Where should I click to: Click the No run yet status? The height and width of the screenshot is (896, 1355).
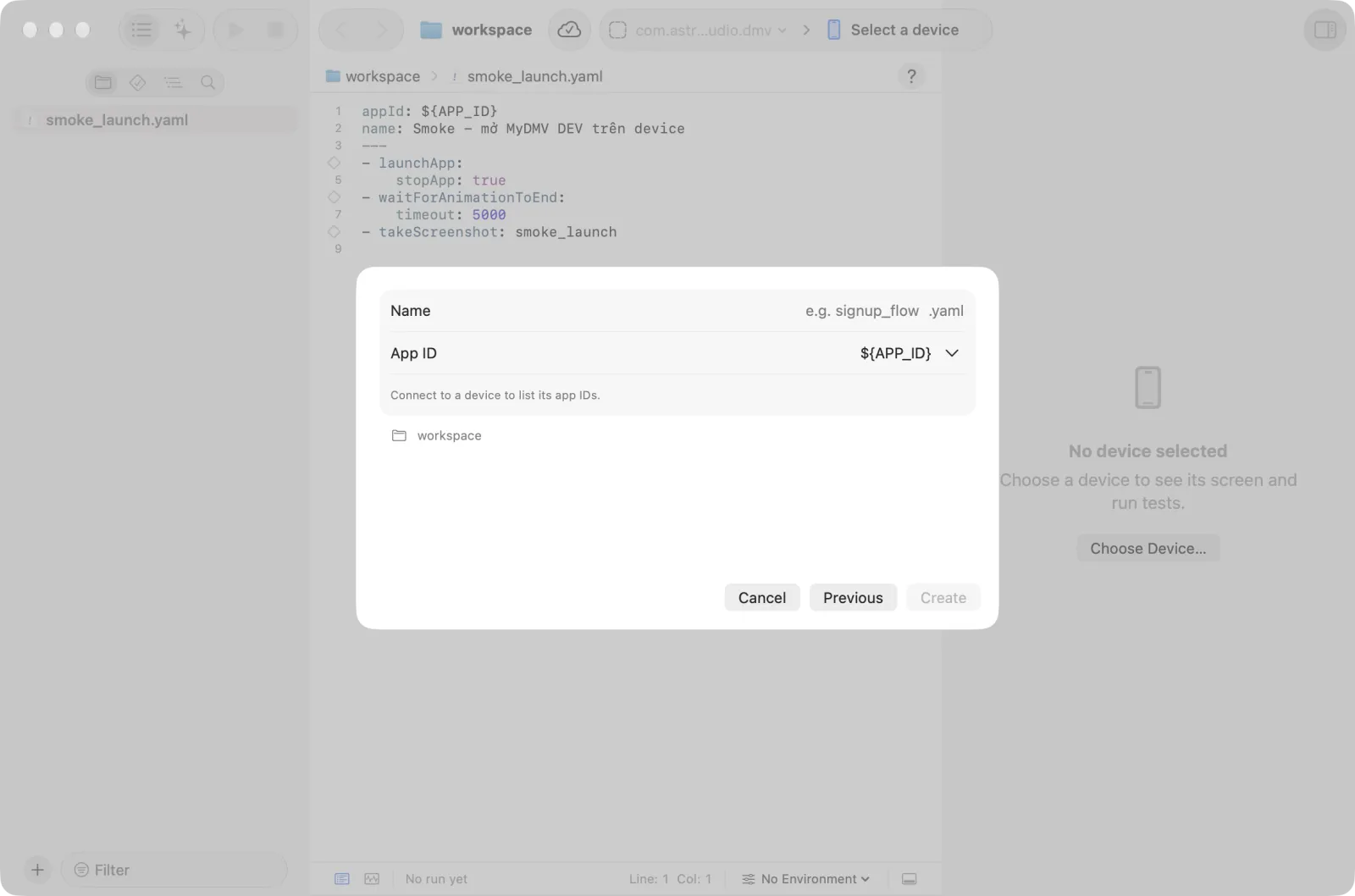tap(436, 879)
